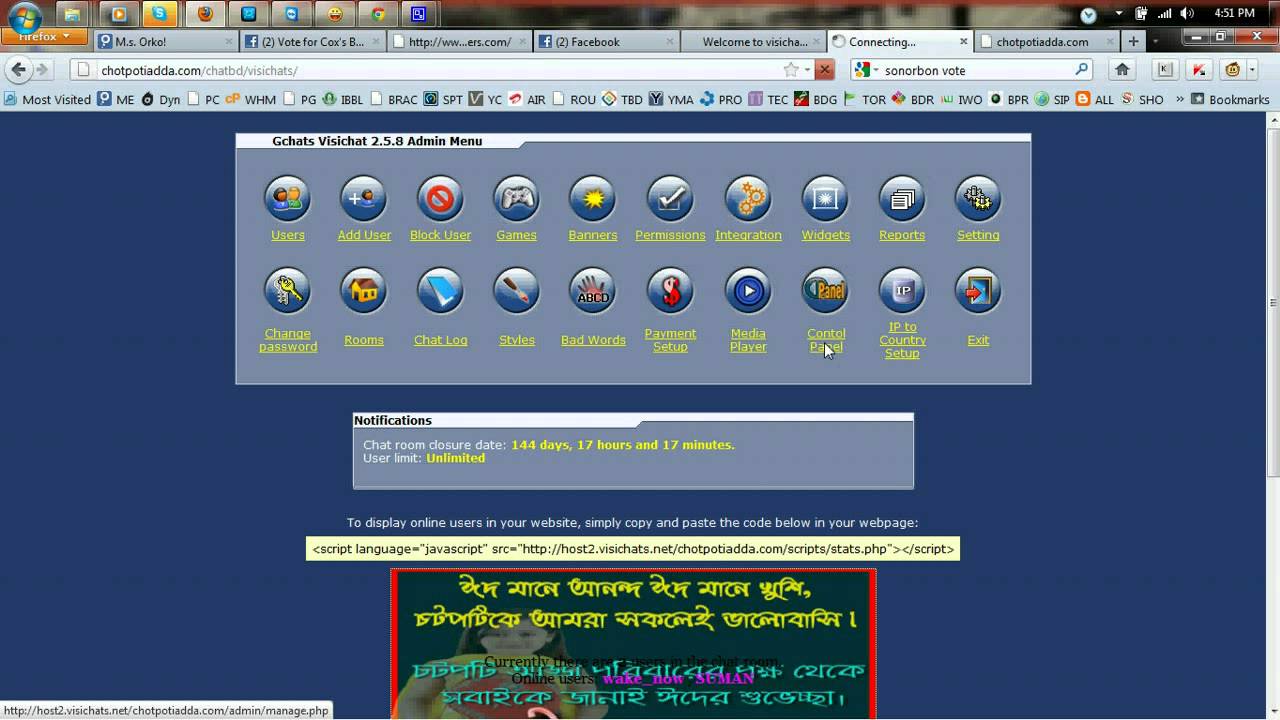This screenshot has height=720, width=1280.
Task: Click the Permissions text link
Action: (x=670, y=235)
